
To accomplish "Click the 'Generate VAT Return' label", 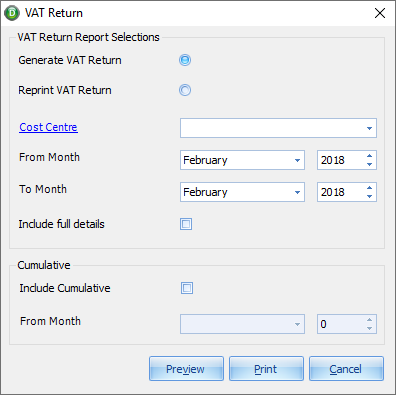I will tap(70, 60).
